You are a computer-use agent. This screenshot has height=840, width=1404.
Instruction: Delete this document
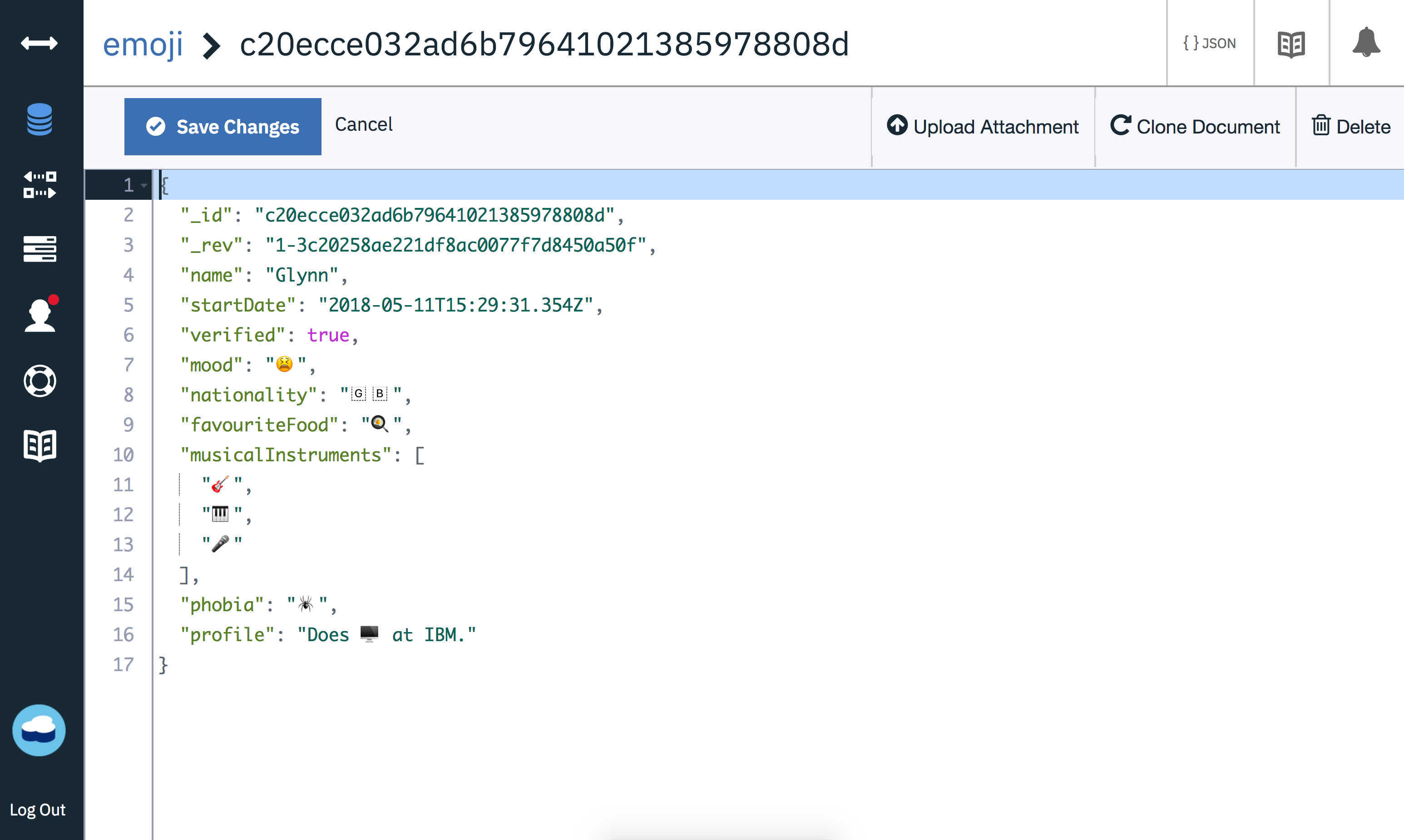click(1351, 126)
